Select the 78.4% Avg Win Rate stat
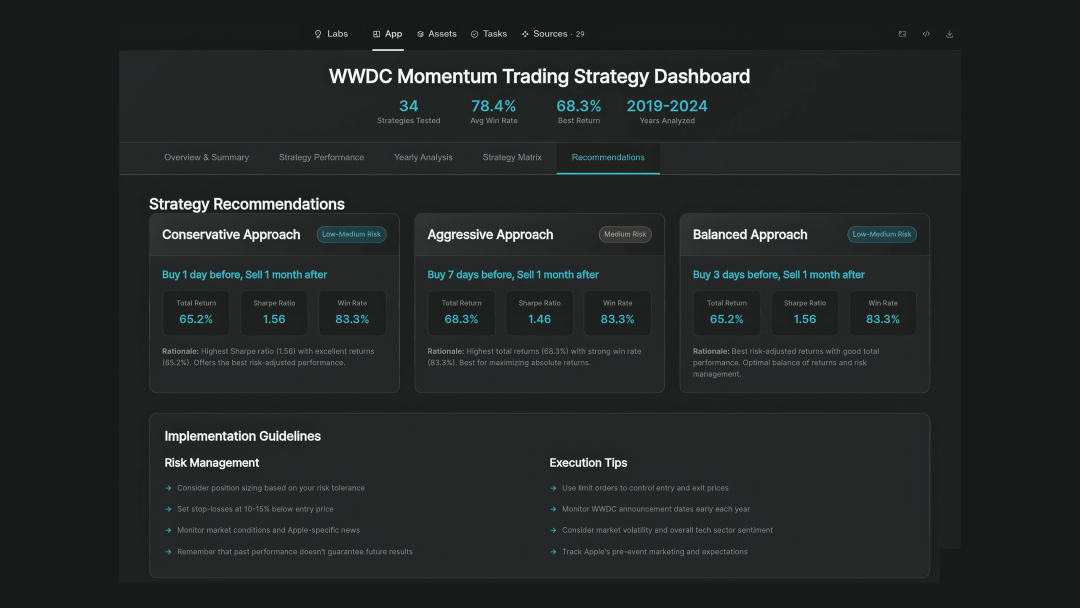The width and height of the screenshot is (1080, 608). point(493,112)
